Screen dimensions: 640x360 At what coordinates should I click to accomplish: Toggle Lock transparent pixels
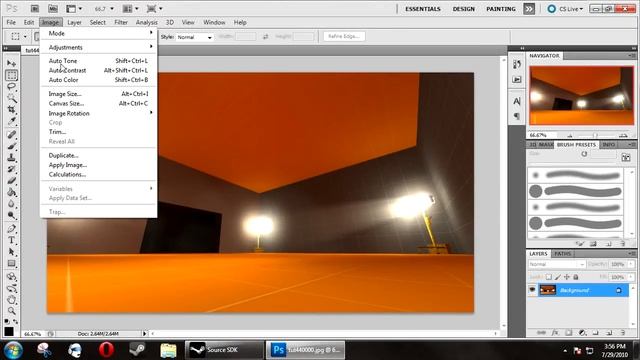549,277
